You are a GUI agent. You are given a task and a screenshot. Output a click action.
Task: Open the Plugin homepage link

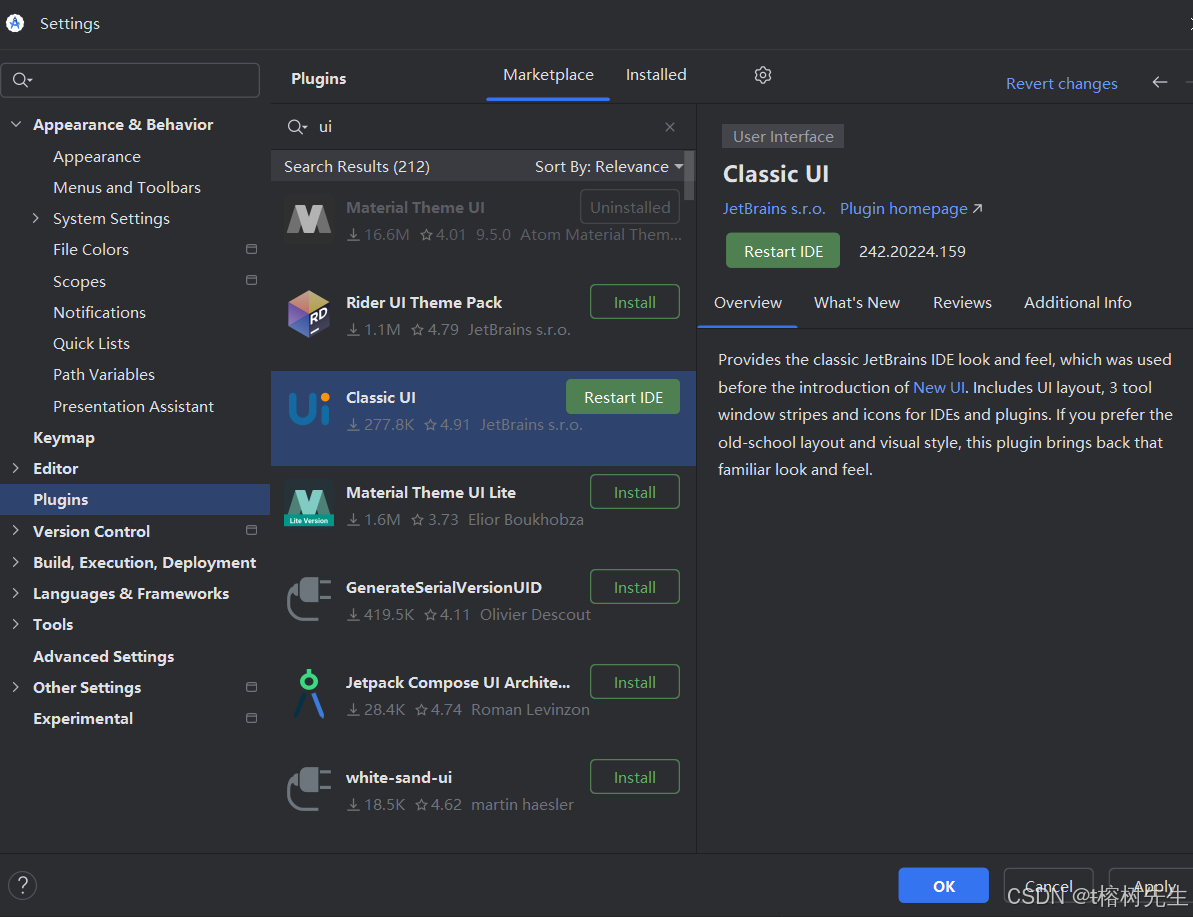pos(911,209)
